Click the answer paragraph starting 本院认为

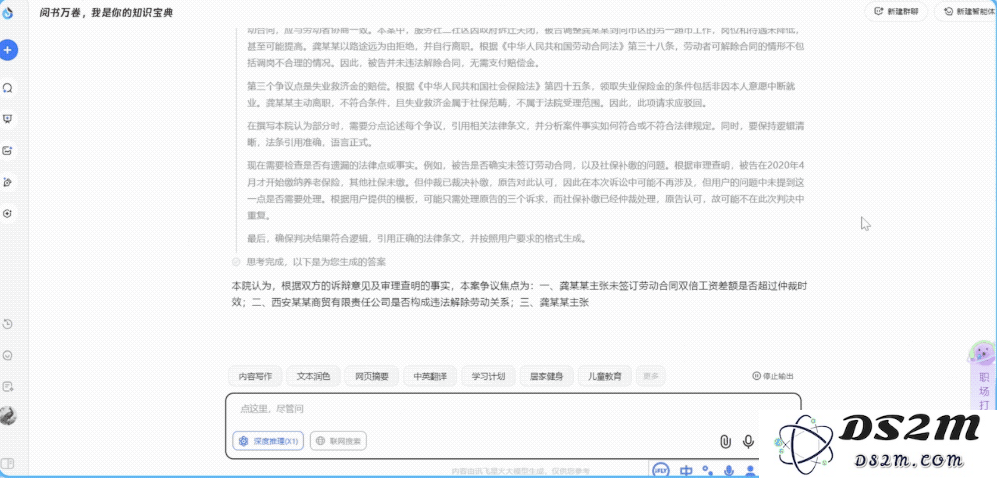point(519,294)
